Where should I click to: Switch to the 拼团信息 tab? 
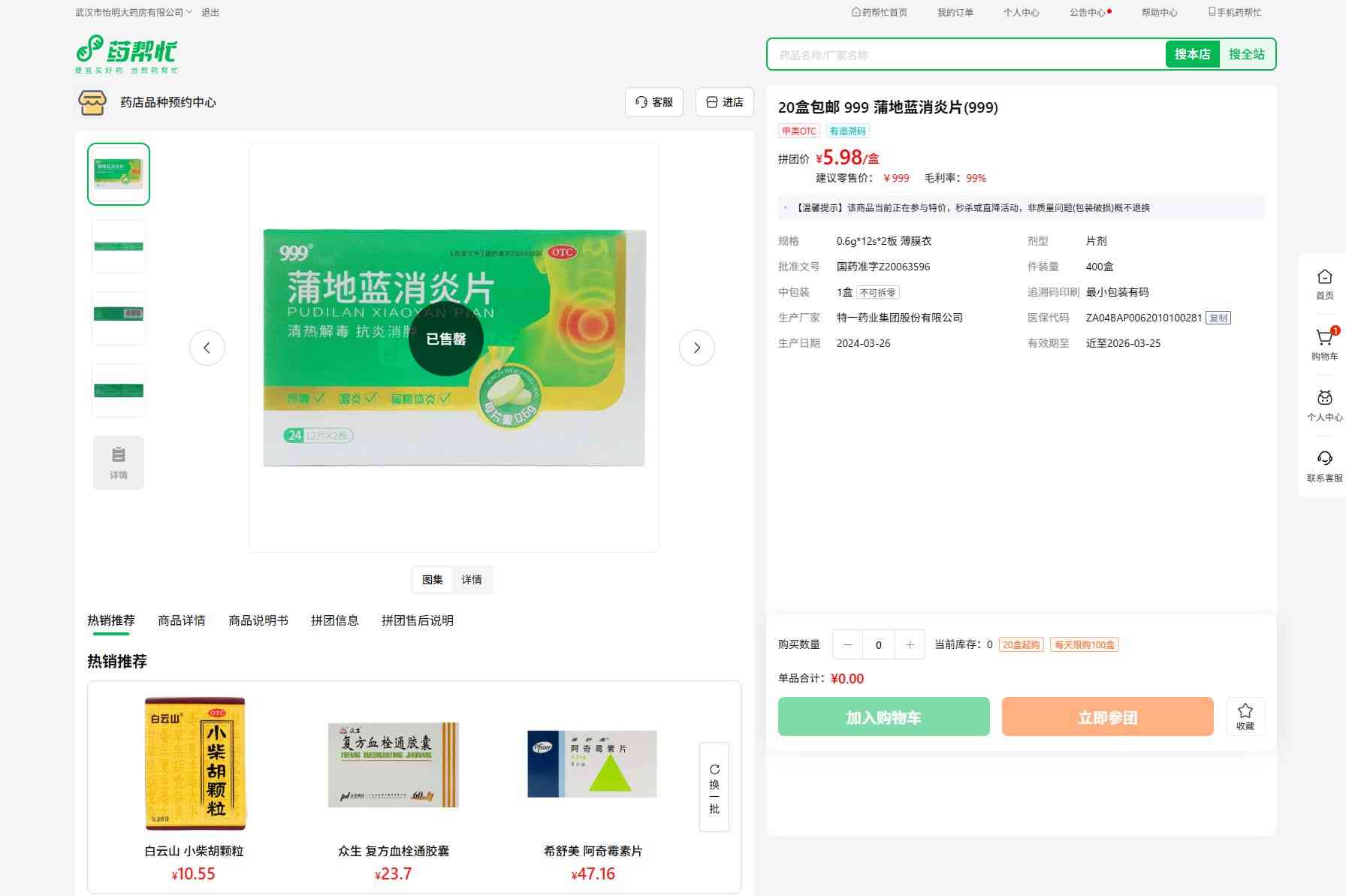click(x=334, y=620)
